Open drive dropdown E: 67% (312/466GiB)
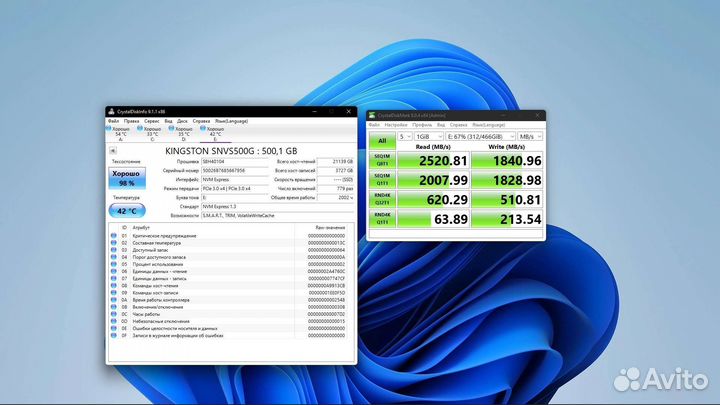 pyautogui.click(x=480, y=136)
